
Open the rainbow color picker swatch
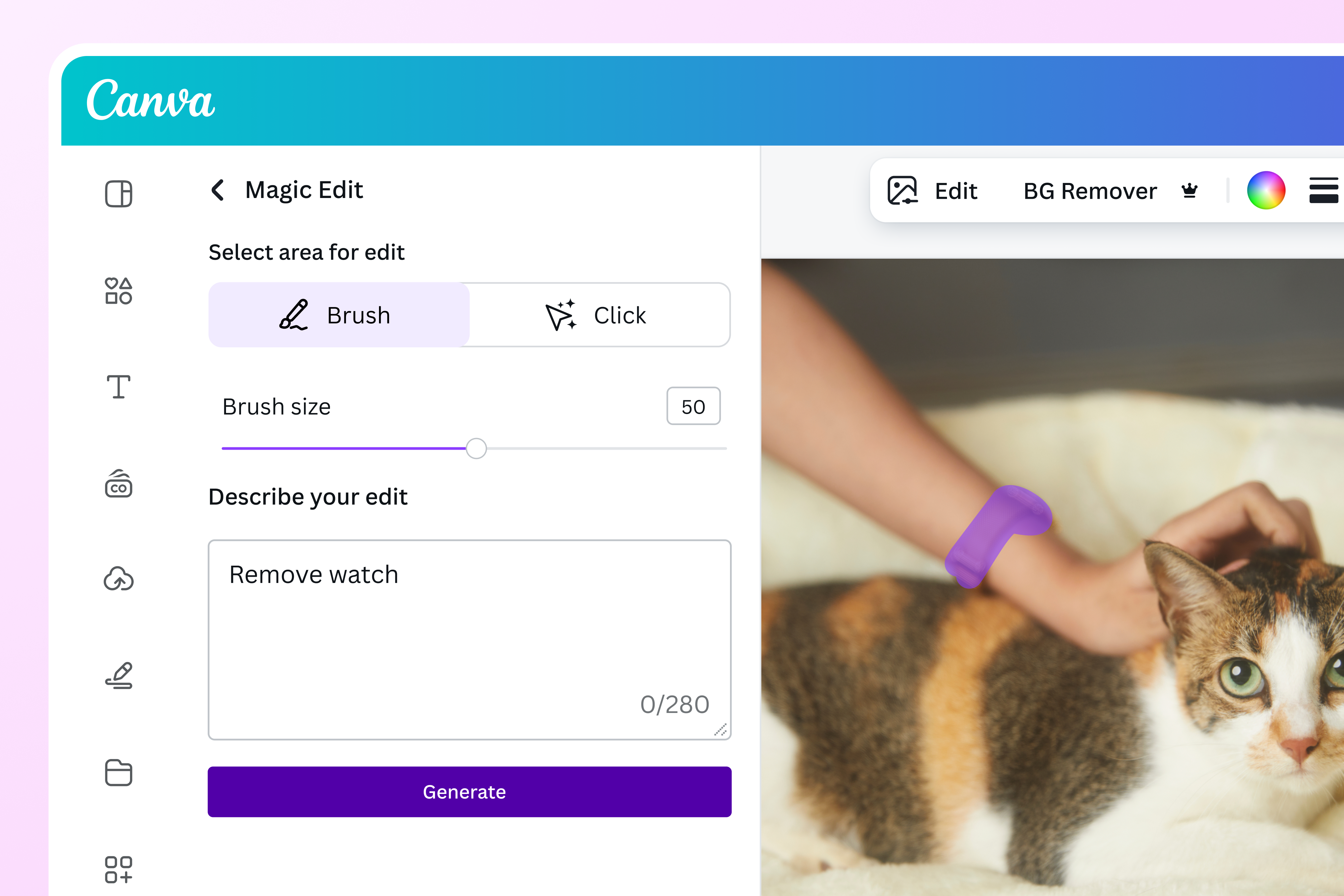(1266, 190)
